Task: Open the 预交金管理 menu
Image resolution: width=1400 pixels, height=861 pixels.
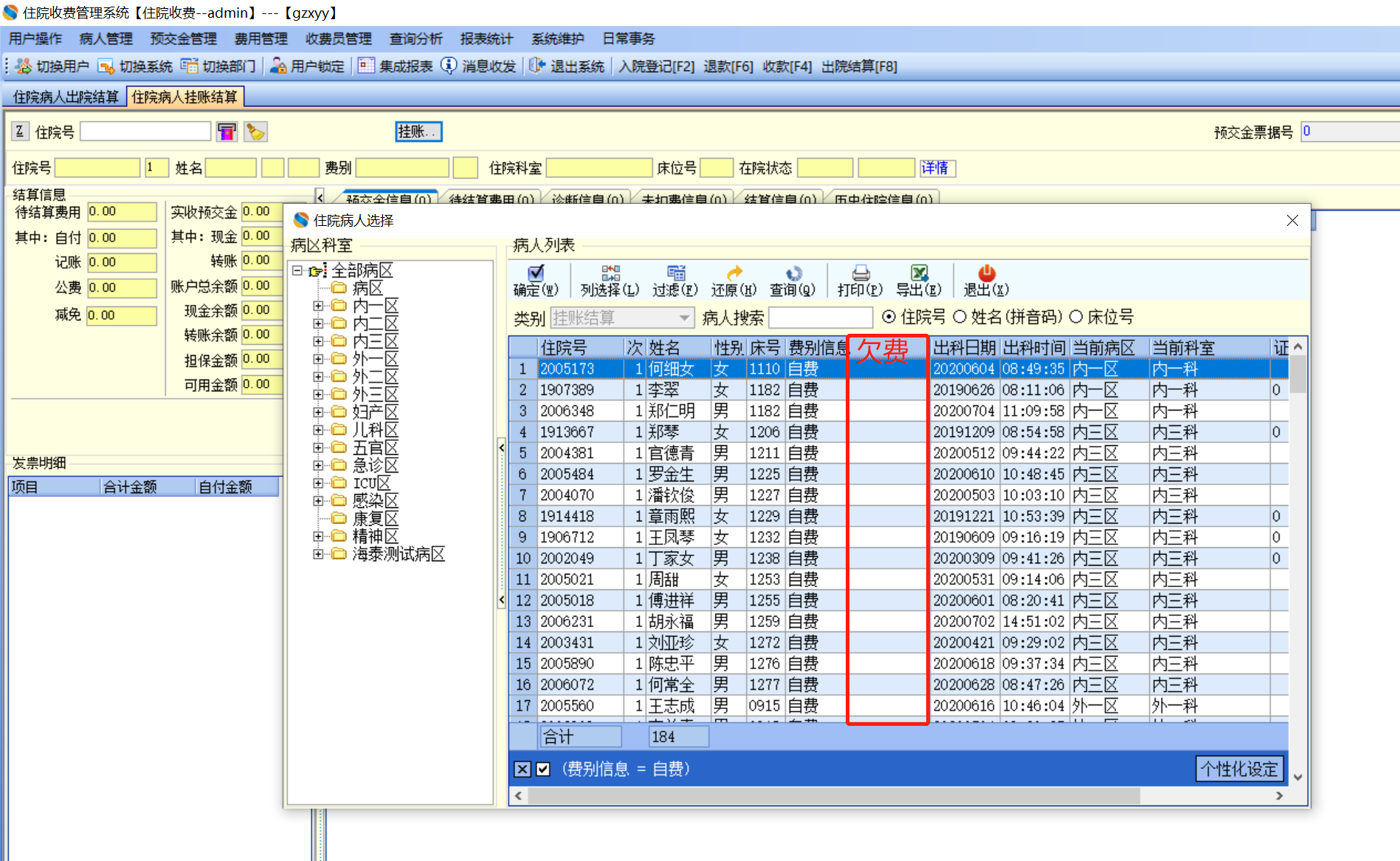Action: point(184,39)
